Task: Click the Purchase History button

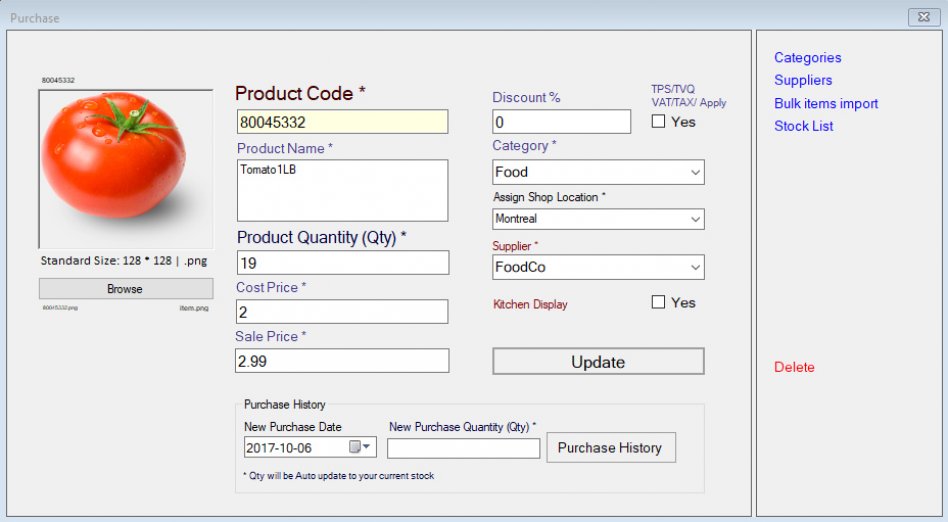Action: (611, 448)
